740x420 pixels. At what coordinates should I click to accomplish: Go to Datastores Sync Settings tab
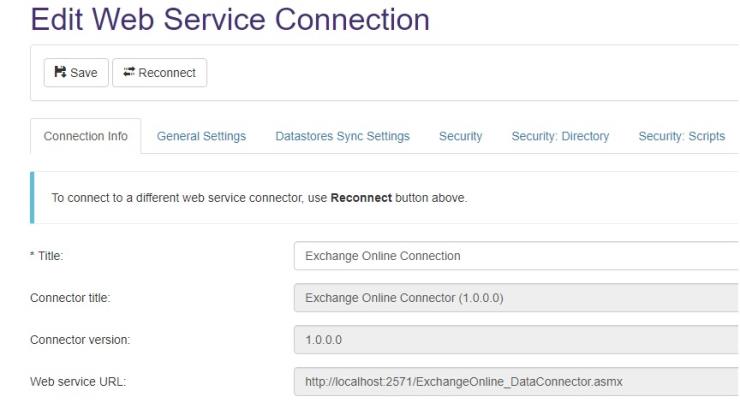coord(342,137)
